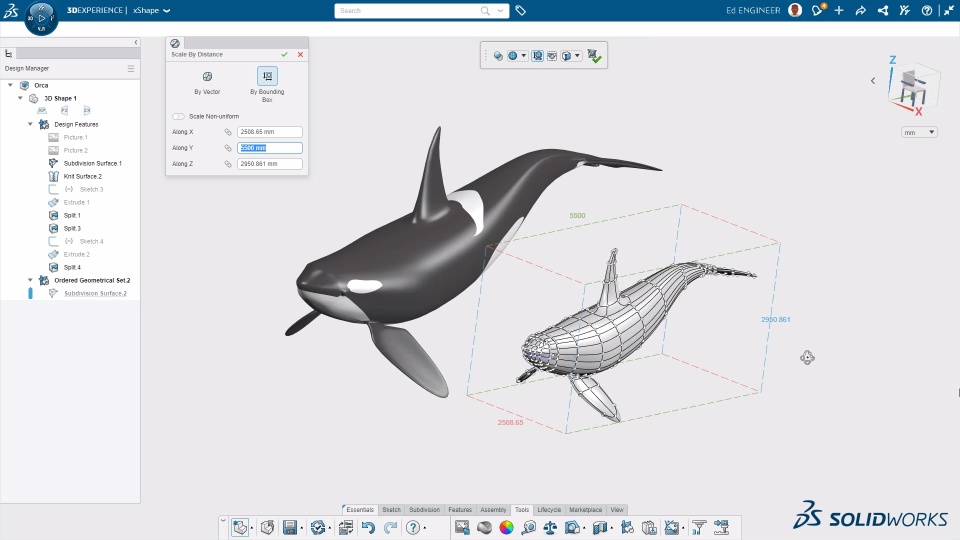Toggle the link icon beside Along Y
The image size is (960, 540).
pos(228,148)
